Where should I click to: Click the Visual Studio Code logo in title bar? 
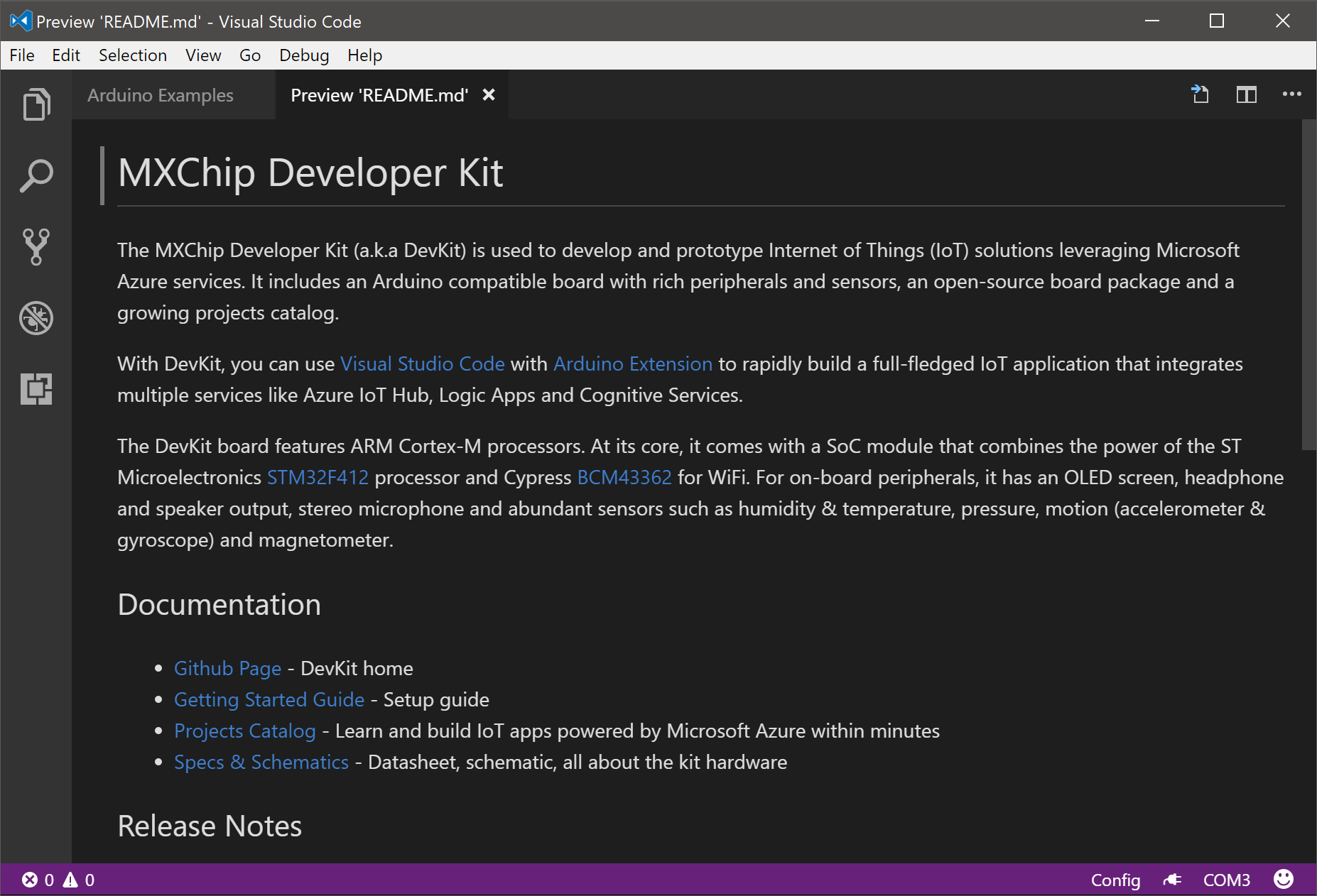click(21, 21)
